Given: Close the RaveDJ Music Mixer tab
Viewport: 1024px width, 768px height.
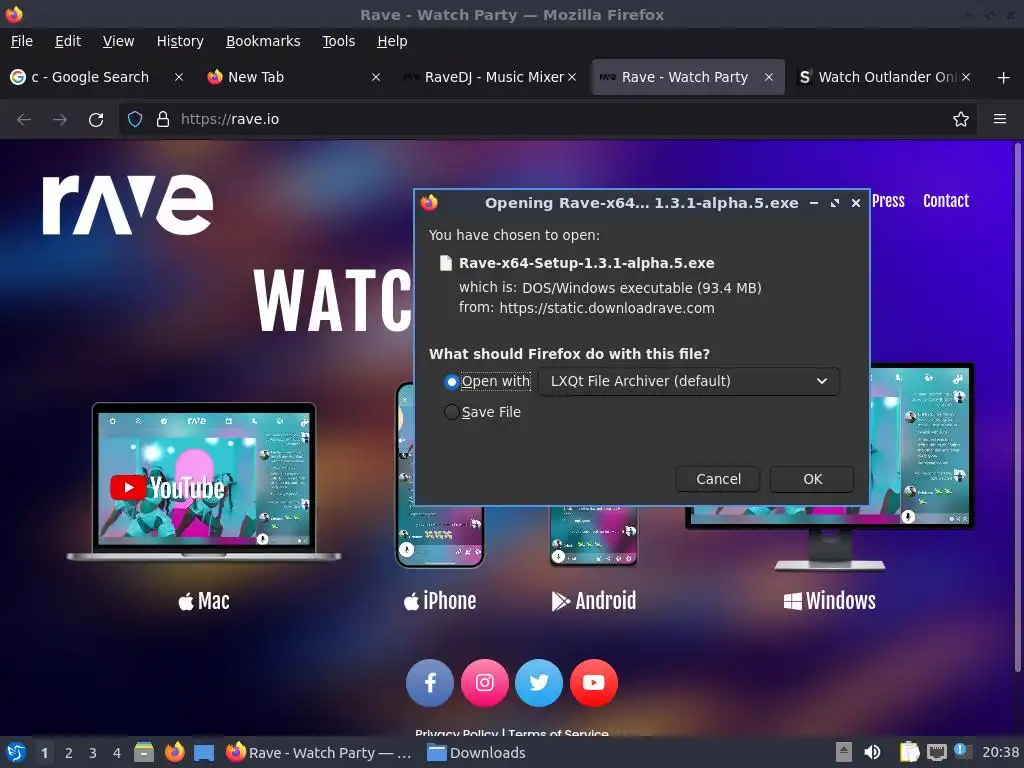Looking at the screenshot, I should click(571, 77).
